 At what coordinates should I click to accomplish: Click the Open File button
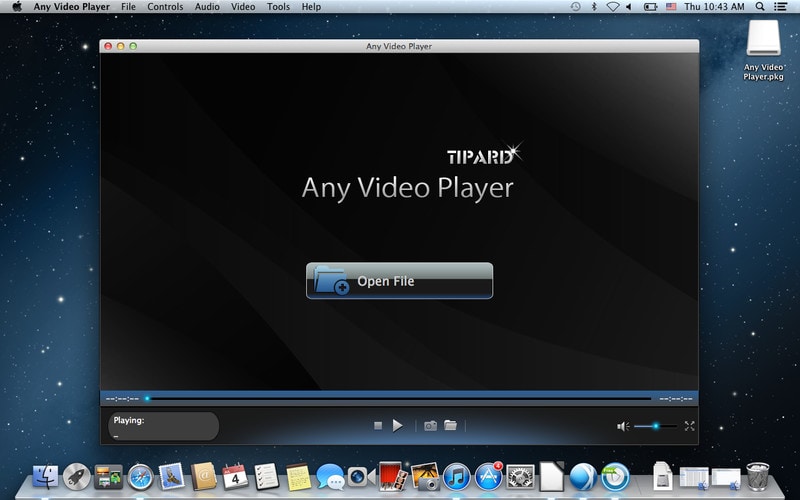pos(399,281)
